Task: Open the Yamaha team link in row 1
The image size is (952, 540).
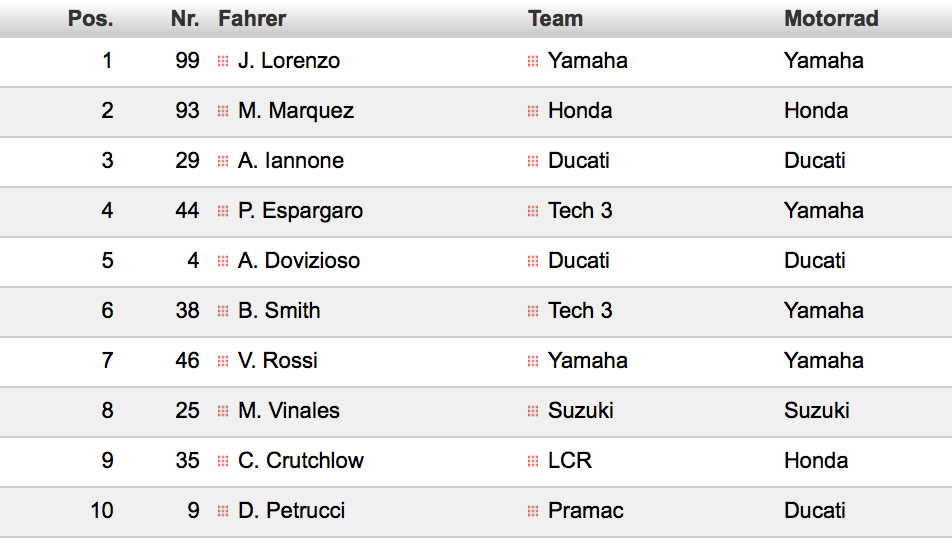Action: [588, 61]
